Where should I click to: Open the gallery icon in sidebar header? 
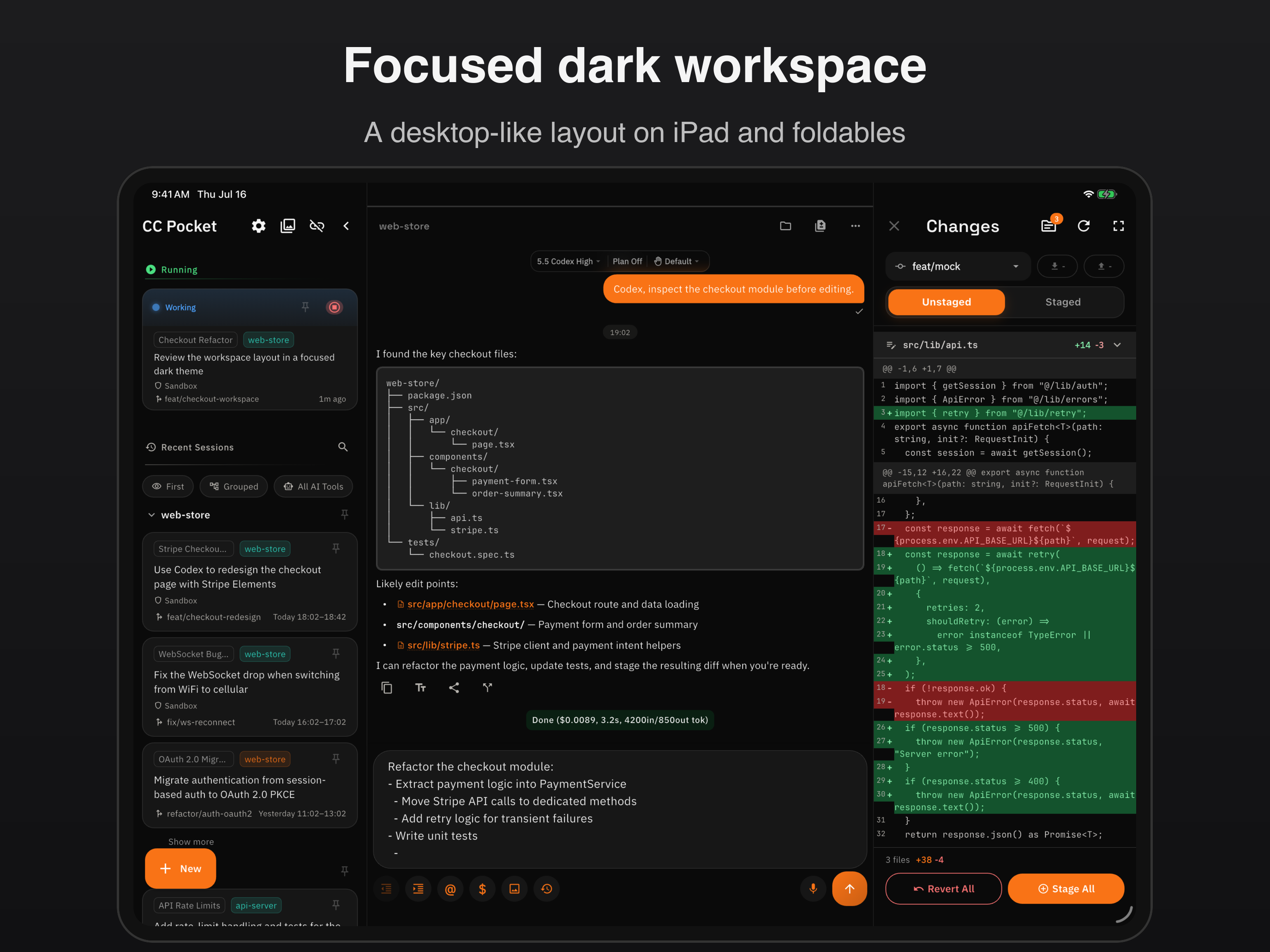click(x=288, y=226)
